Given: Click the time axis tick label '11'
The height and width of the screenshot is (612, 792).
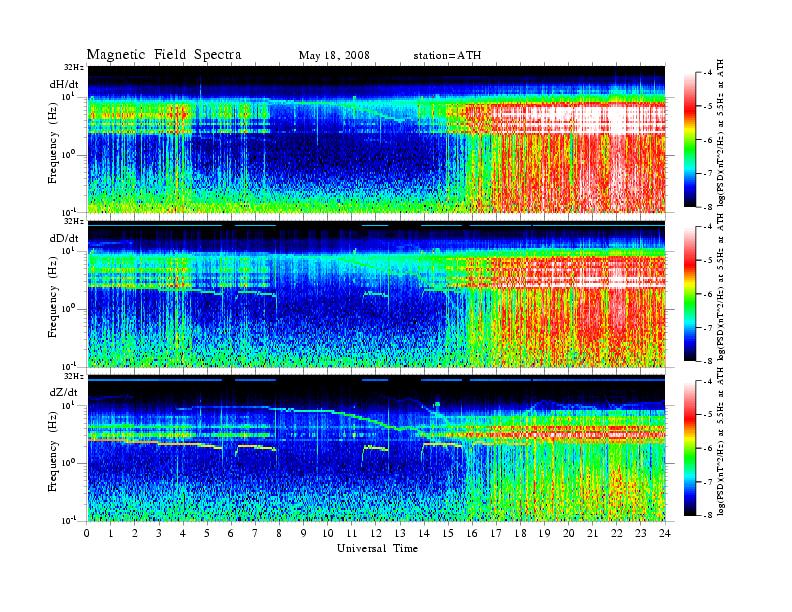Looking at the screenshot, I should tap(352, 533).
